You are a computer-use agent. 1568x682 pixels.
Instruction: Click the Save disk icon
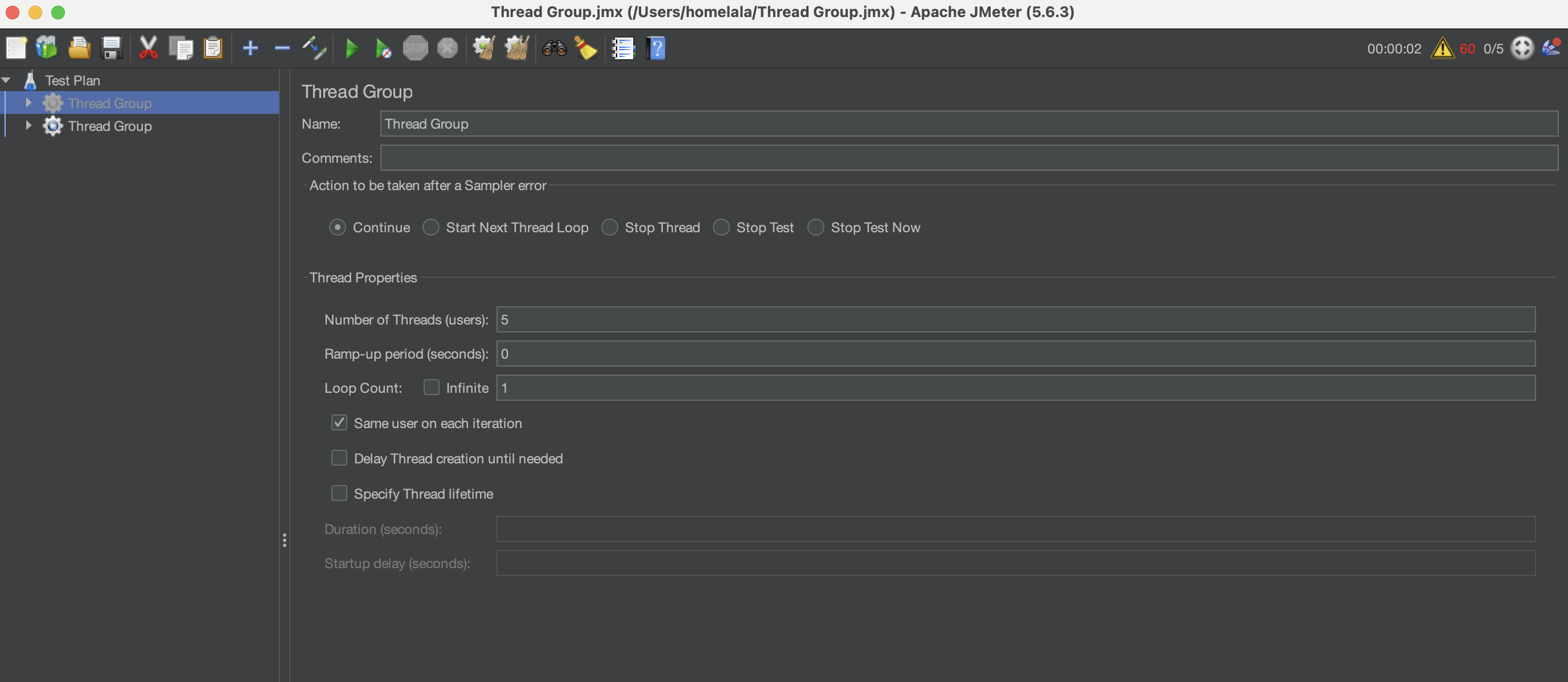click(x=112, y=48)
